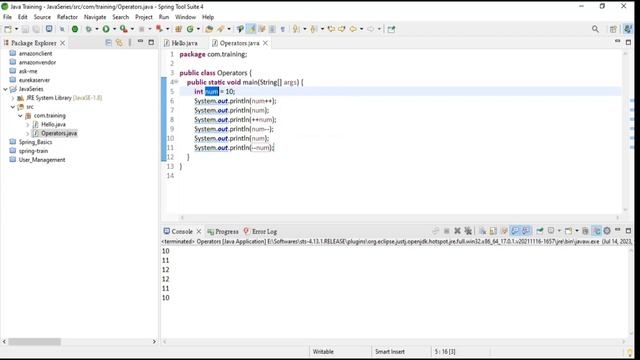Click the tip lightbulb in status bar
640x360 pixels.
click(630, 351)
